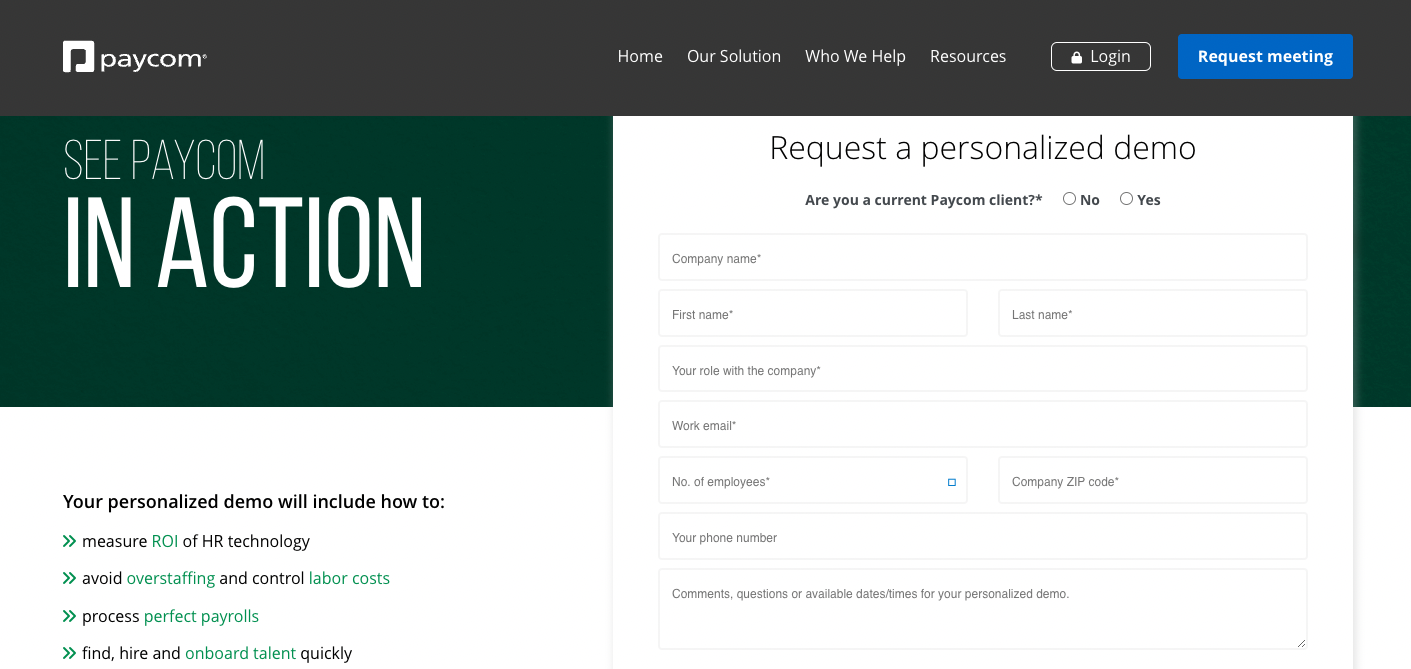Image resolution: width=1411 pixels, height=669 pixels.
Task: Click the Login button
Action: pyautogui.click(x=1100, y=56)
